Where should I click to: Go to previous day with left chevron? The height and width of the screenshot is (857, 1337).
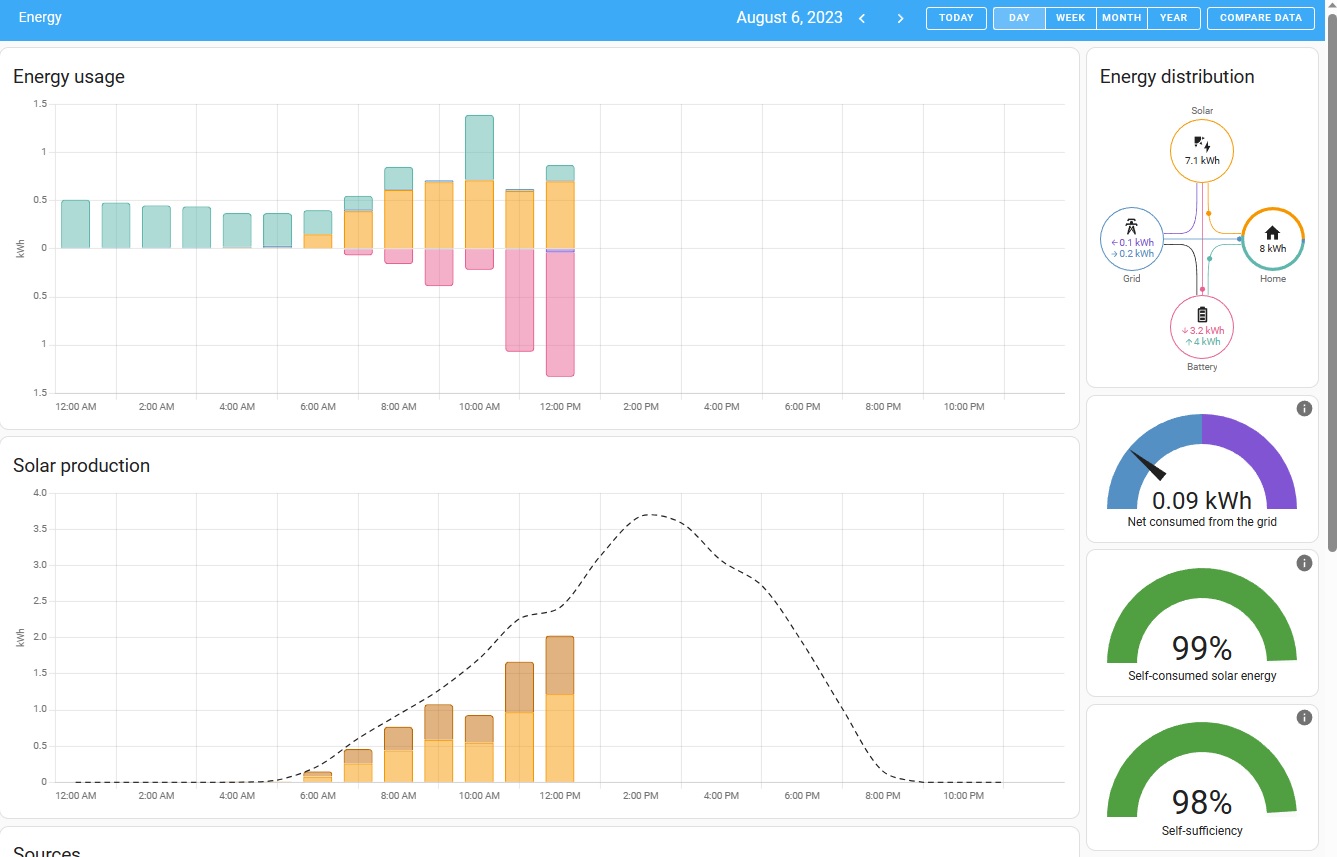862,18
